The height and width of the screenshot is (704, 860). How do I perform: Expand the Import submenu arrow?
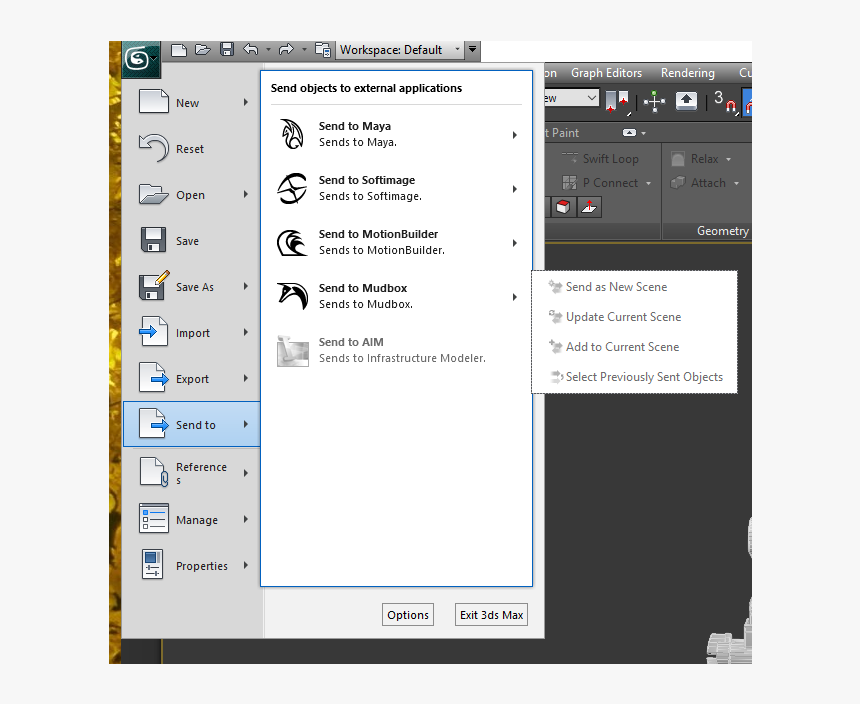point(246,332)
